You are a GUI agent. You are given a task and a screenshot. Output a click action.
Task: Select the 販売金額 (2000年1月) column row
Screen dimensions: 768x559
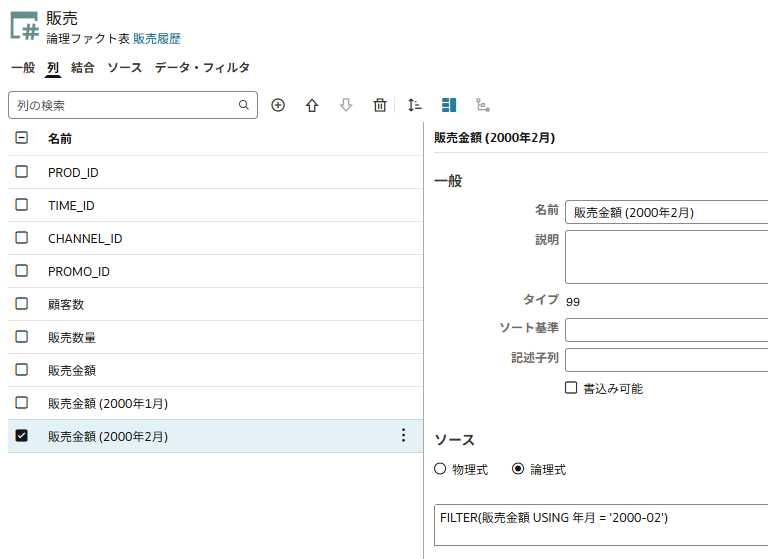pyautogui.click(x=216, y=403)
